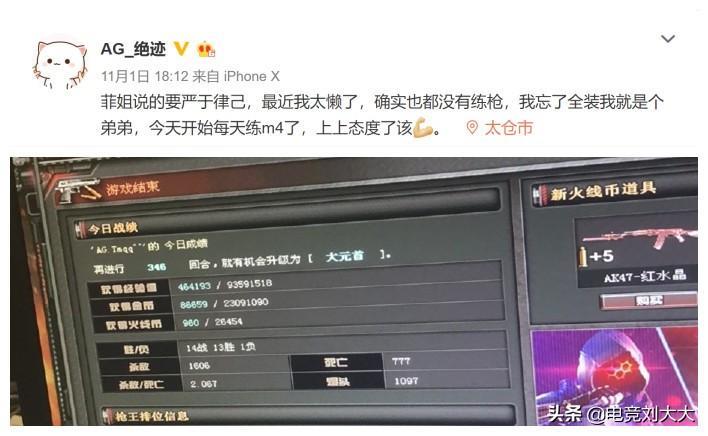Click the location pin icon
Image resolution: width=708 pixels, height=436 pixels.
pos(472,128)
